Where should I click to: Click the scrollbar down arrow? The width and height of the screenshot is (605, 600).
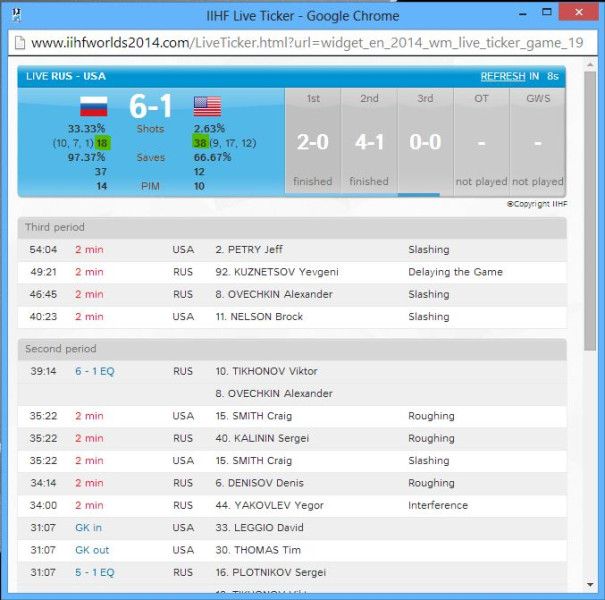tap(590, 585)
